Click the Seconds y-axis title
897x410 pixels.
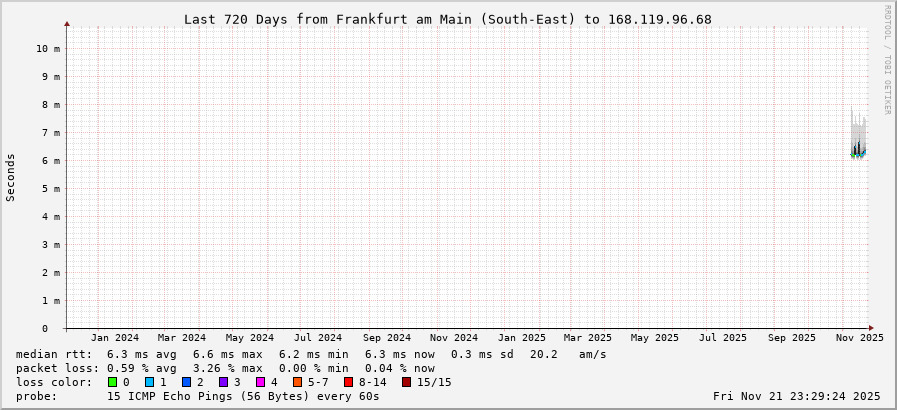[11, 177]
